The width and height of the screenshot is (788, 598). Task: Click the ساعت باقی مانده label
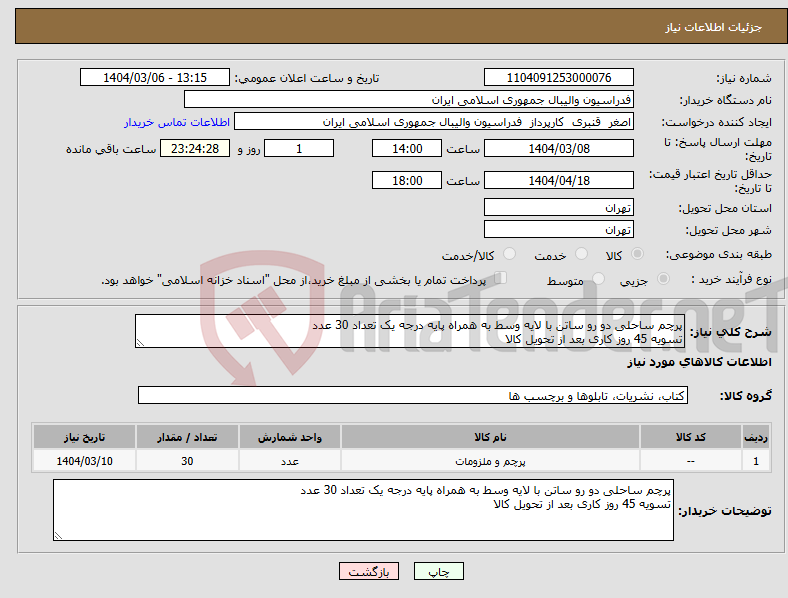(111, 149)
